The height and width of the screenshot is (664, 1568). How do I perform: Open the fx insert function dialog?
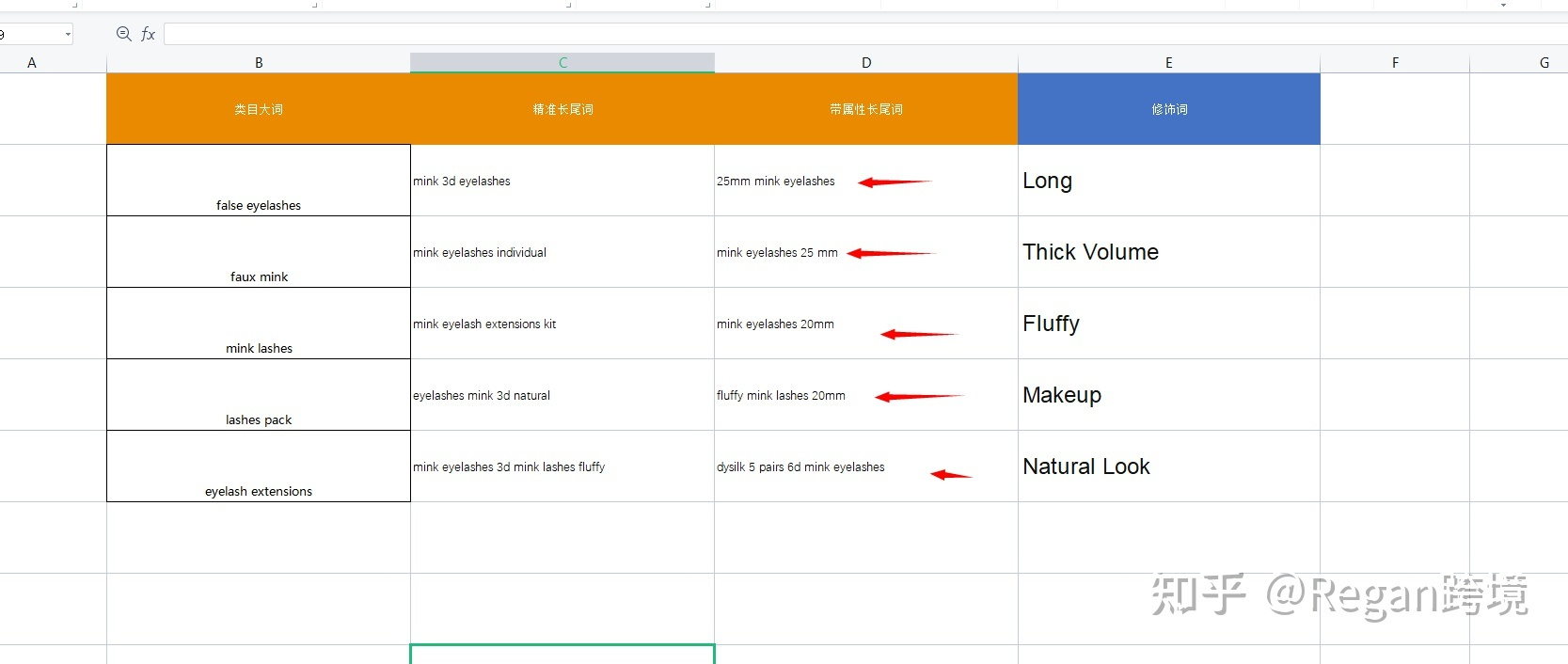148,34
